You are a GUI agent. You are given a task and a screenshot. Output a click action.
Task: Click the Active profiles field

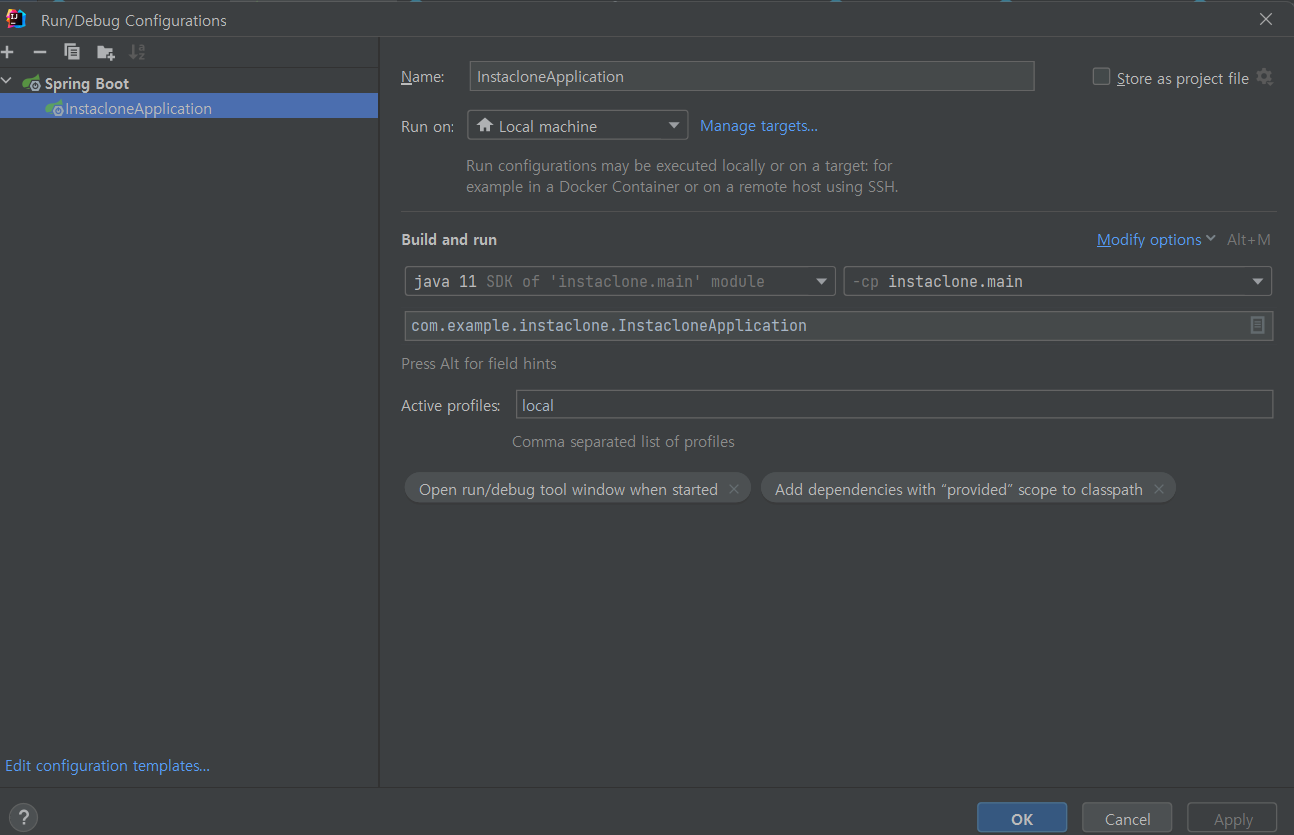click(894, 405)
